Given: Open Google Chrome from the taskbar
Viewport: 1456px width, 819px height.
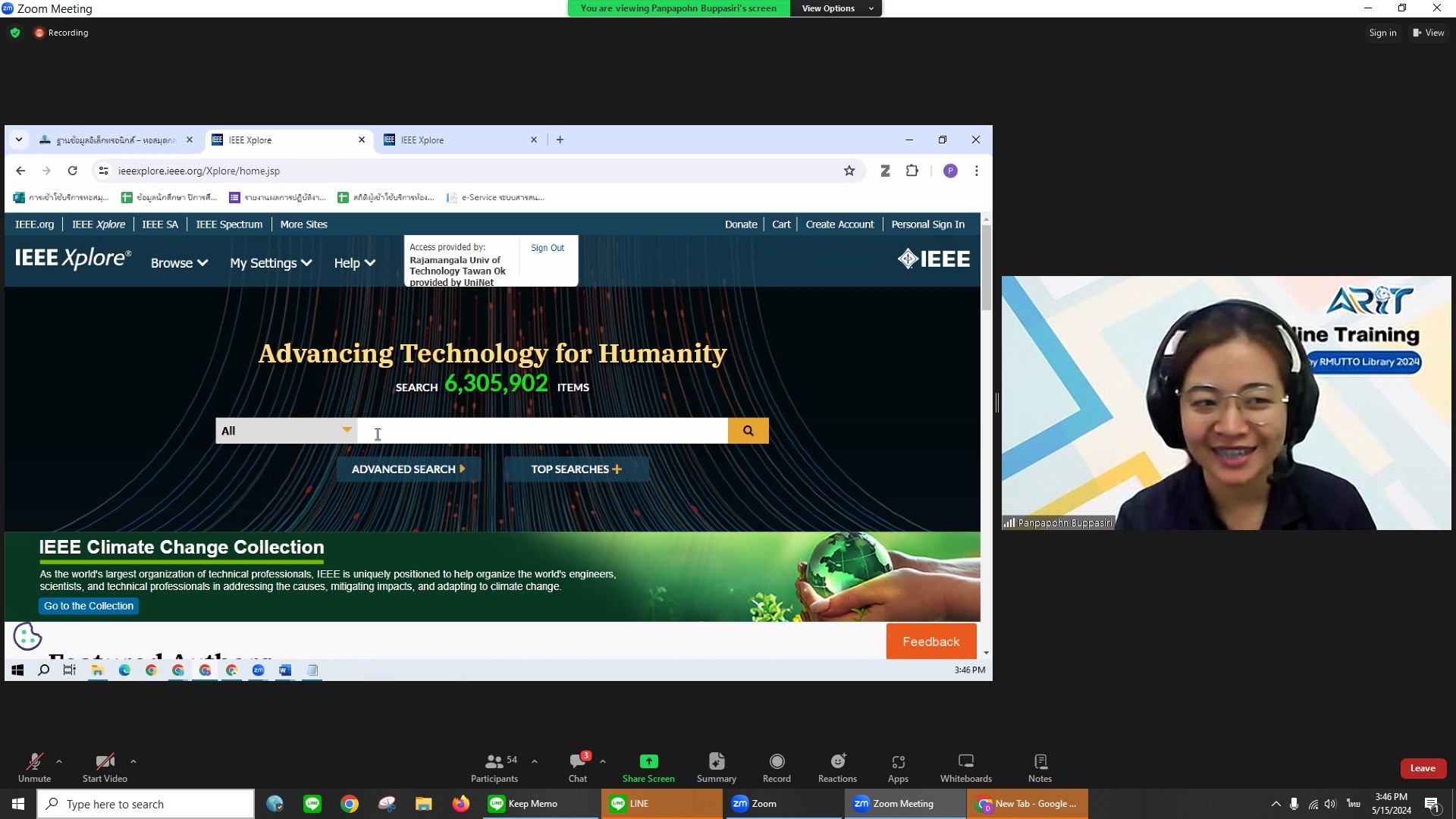Looking at the screenshot, I should [x=350, y=804].
